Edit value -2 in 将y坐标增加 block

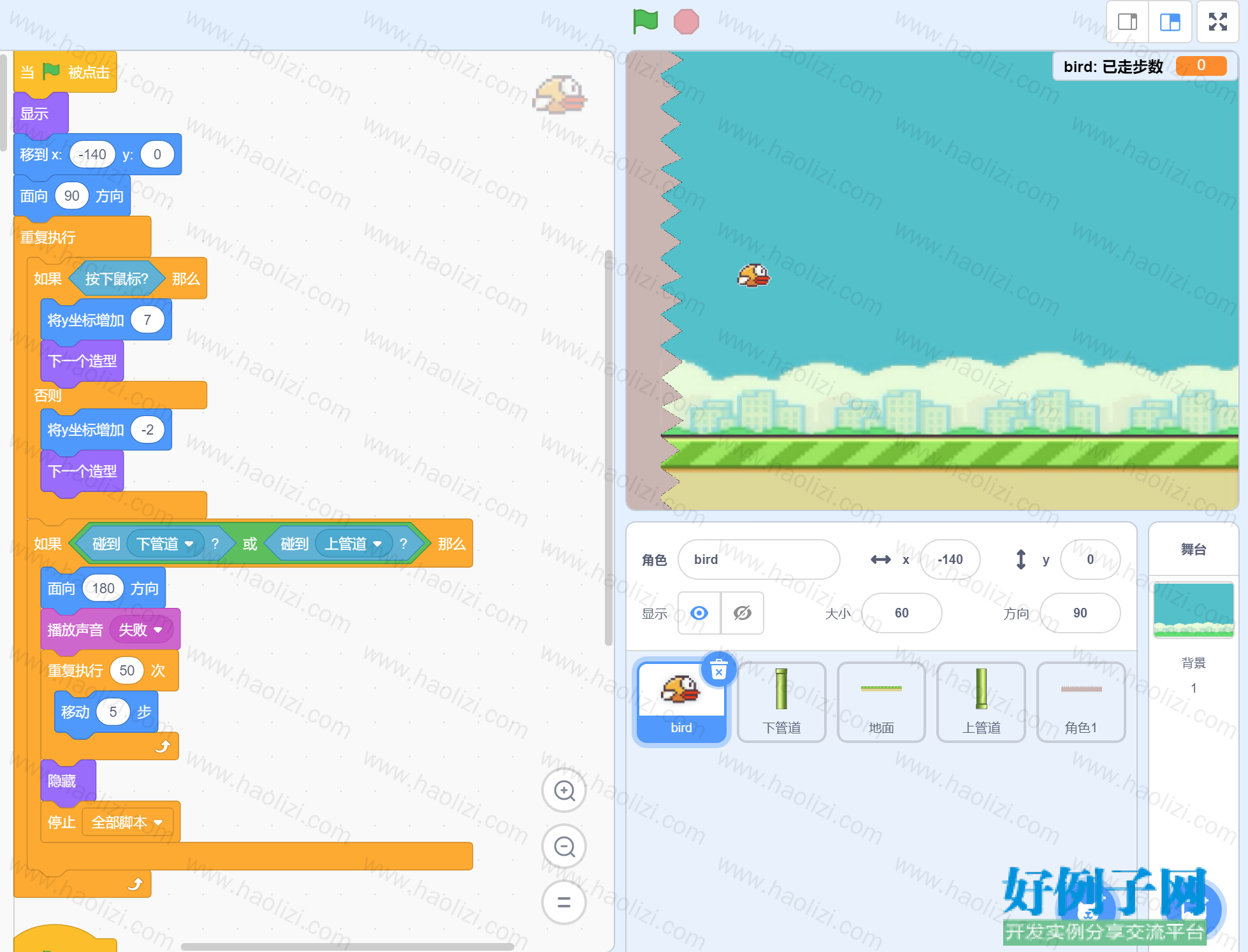147,429
